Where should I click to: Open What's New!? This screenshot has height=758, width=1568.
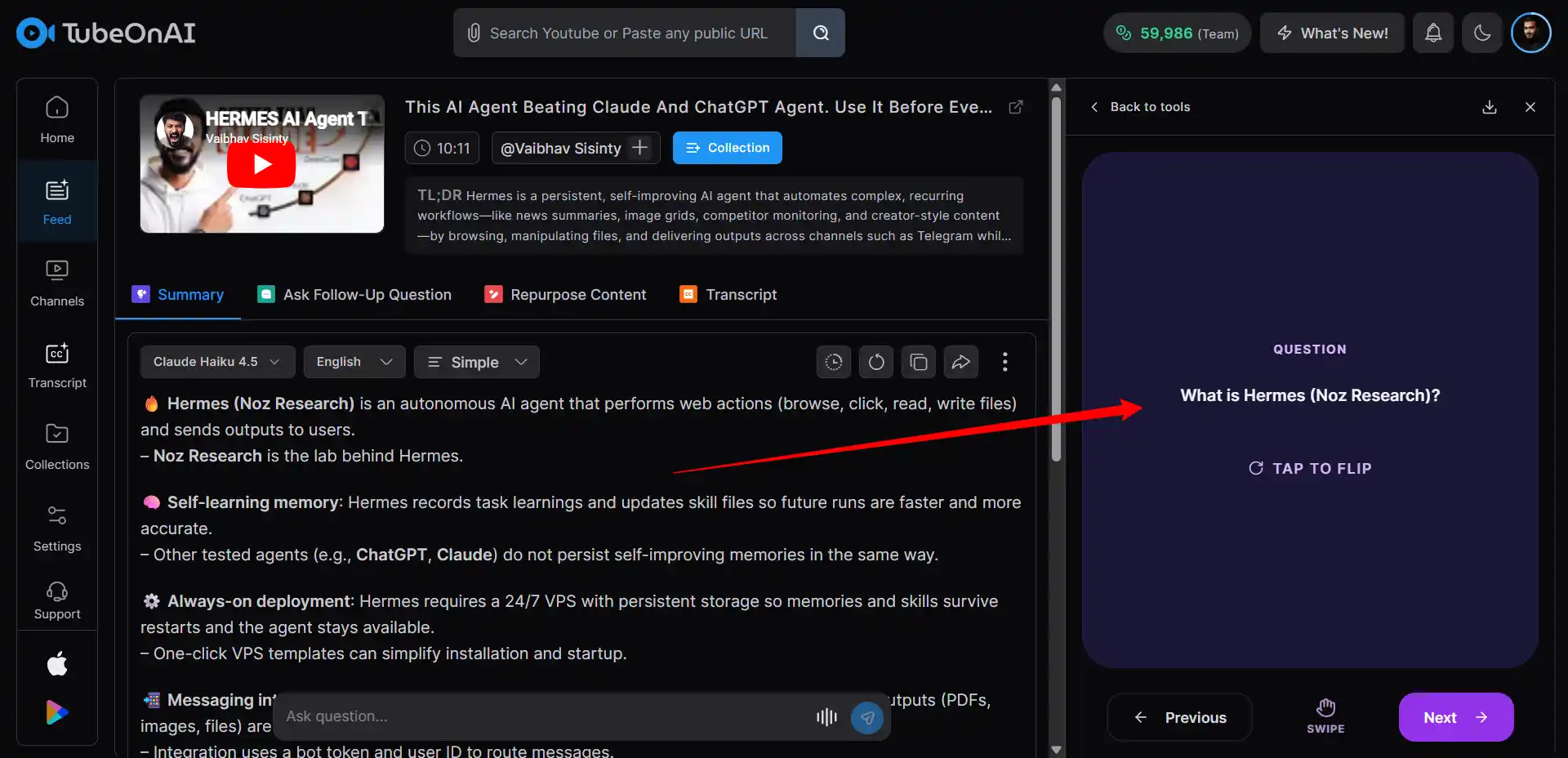[x=1332, y=33]
